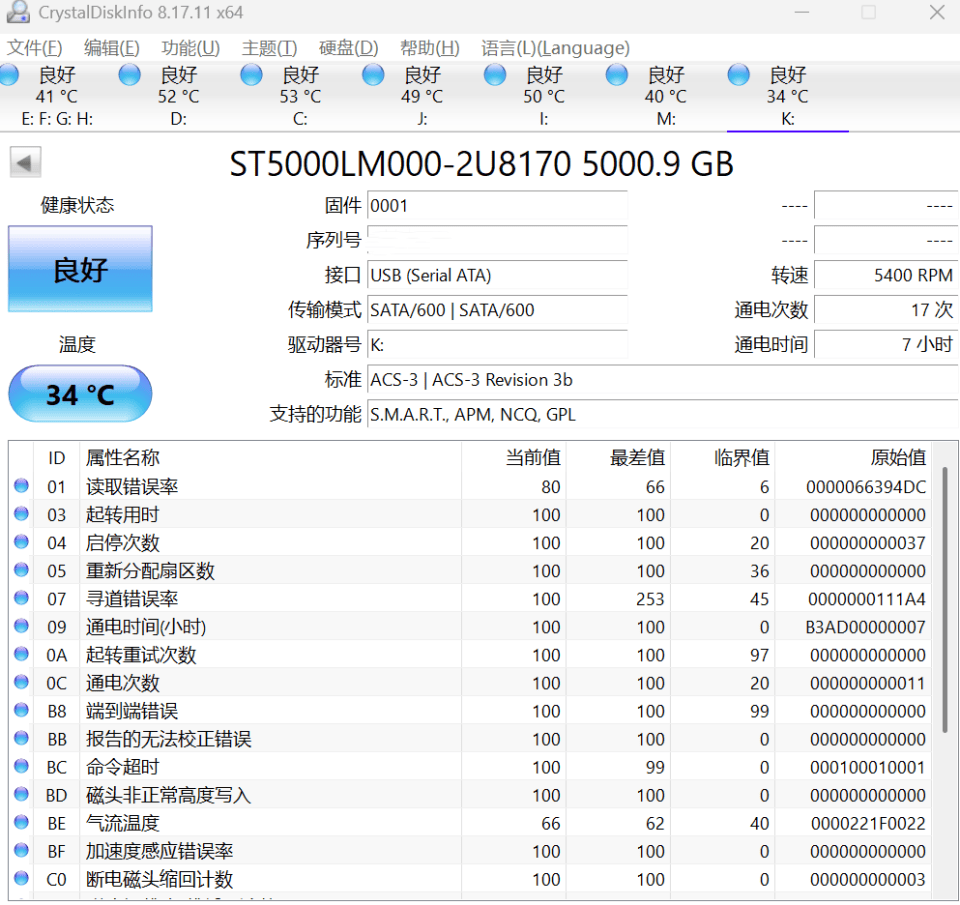Click status dot of 05 重新分配扇区数 row
The height and width of the screenshot is (905, 960).
[21, 570]
